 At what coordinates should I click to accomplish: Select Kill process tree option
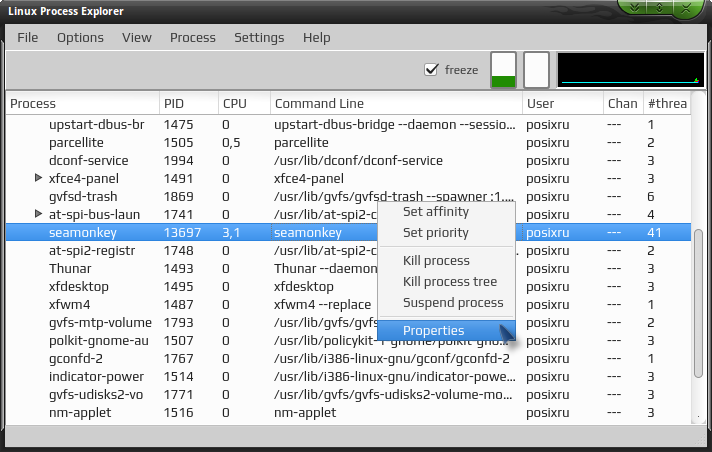(450, 282)
